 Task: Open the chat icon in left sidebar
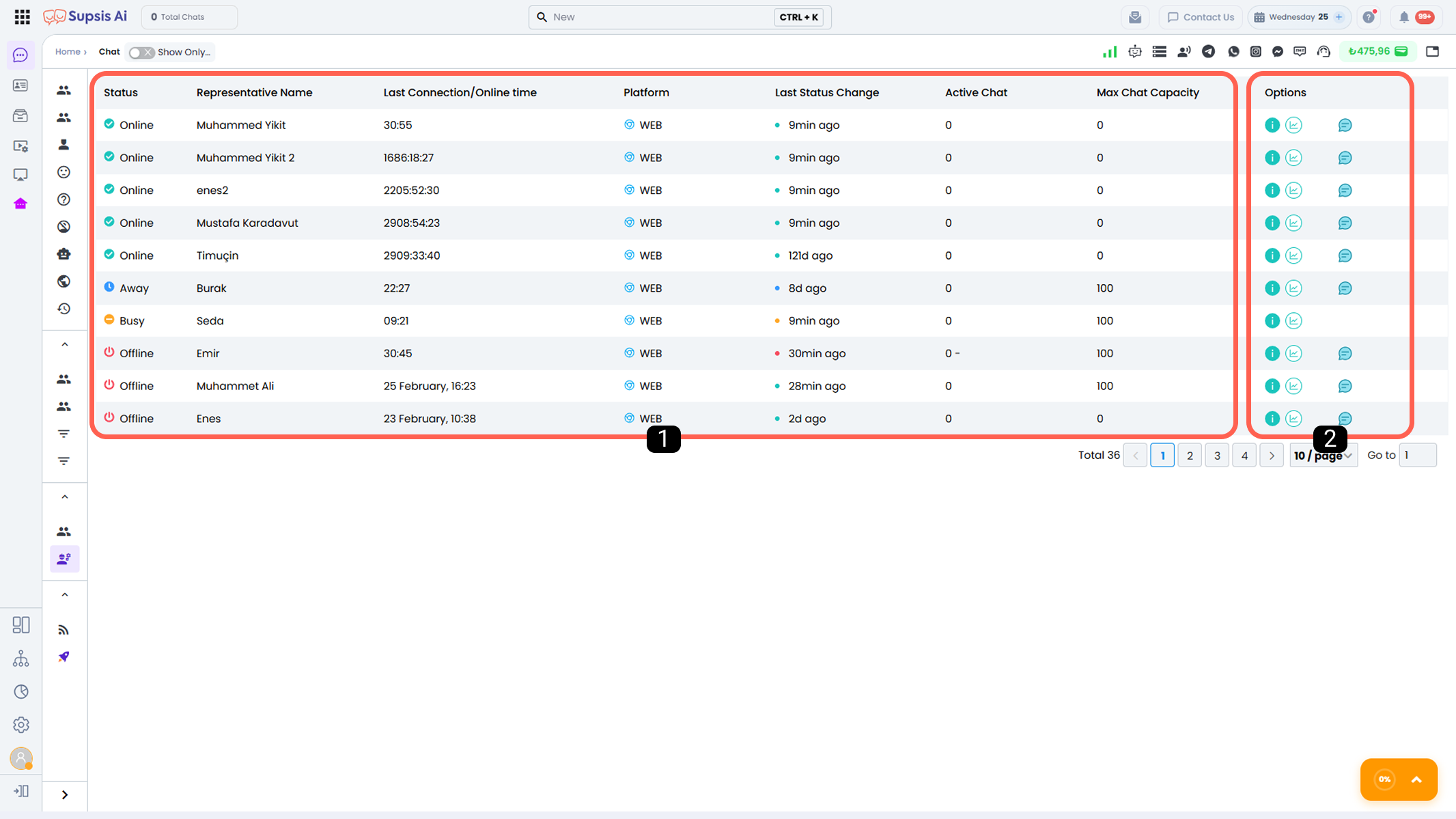tap(20, 55)
